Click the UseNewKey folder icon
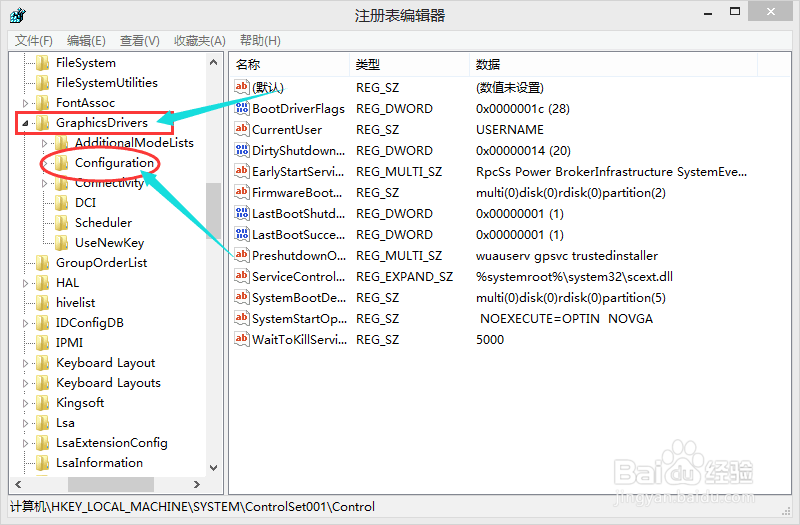 click(x=62, y=242)
